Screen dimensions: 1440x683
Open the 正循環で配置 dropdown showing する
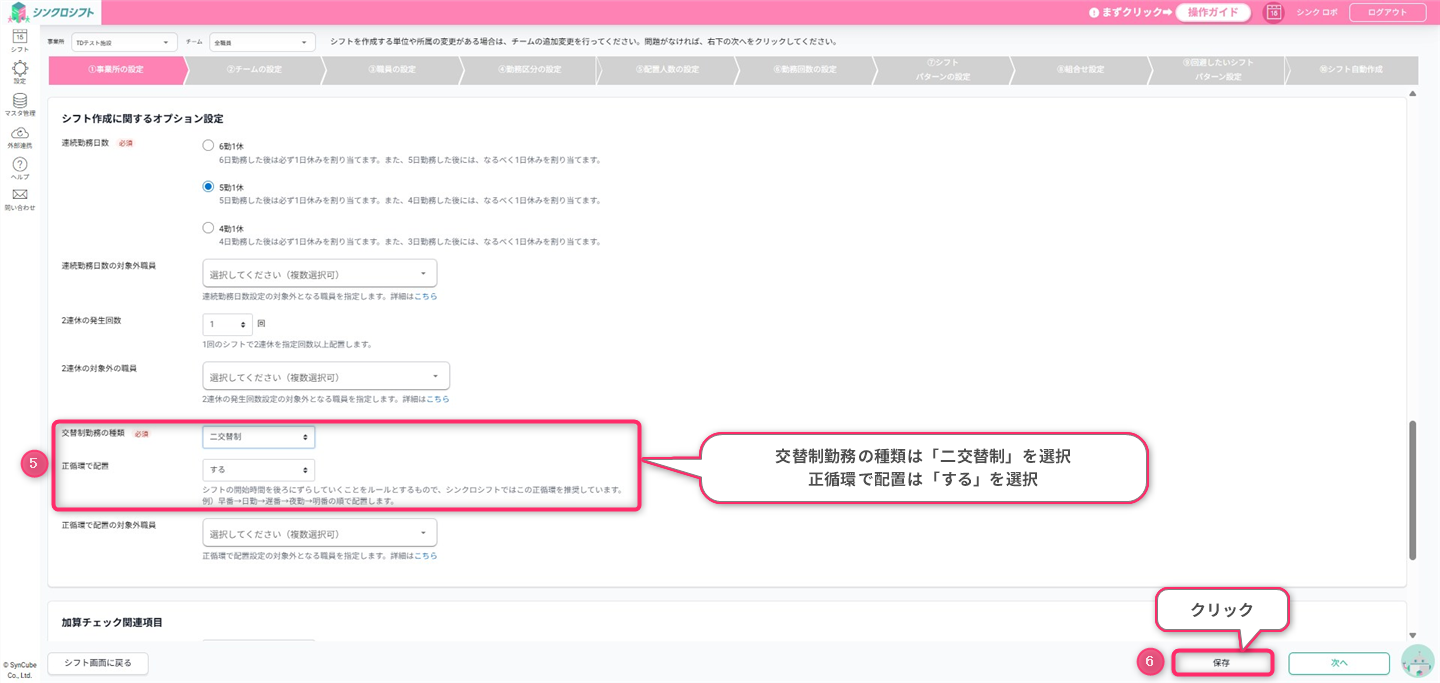[x=258, y=469]
